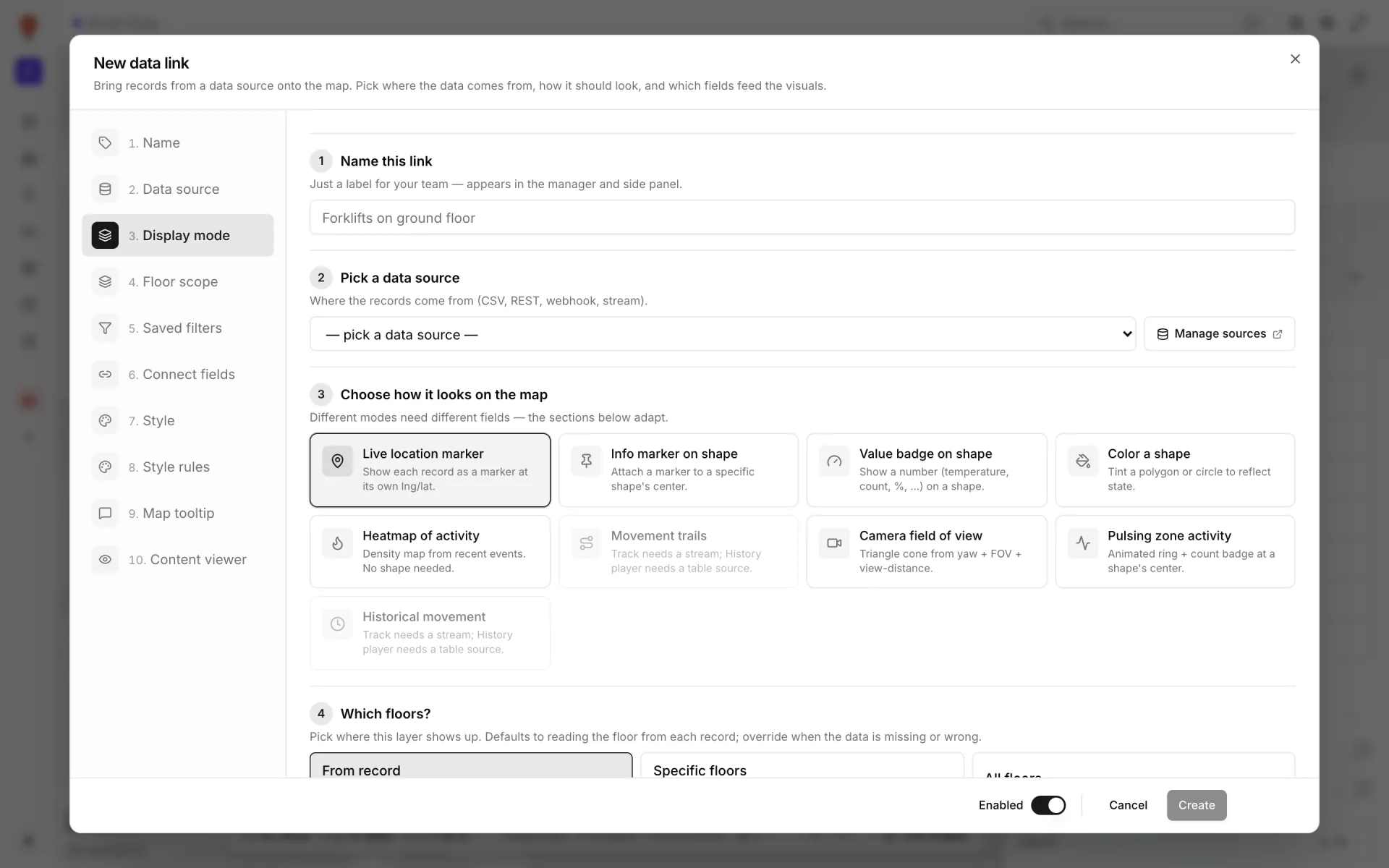Click the pushpin icon in Info marker on shape card
1389x868 pixels.
point(586,461)
